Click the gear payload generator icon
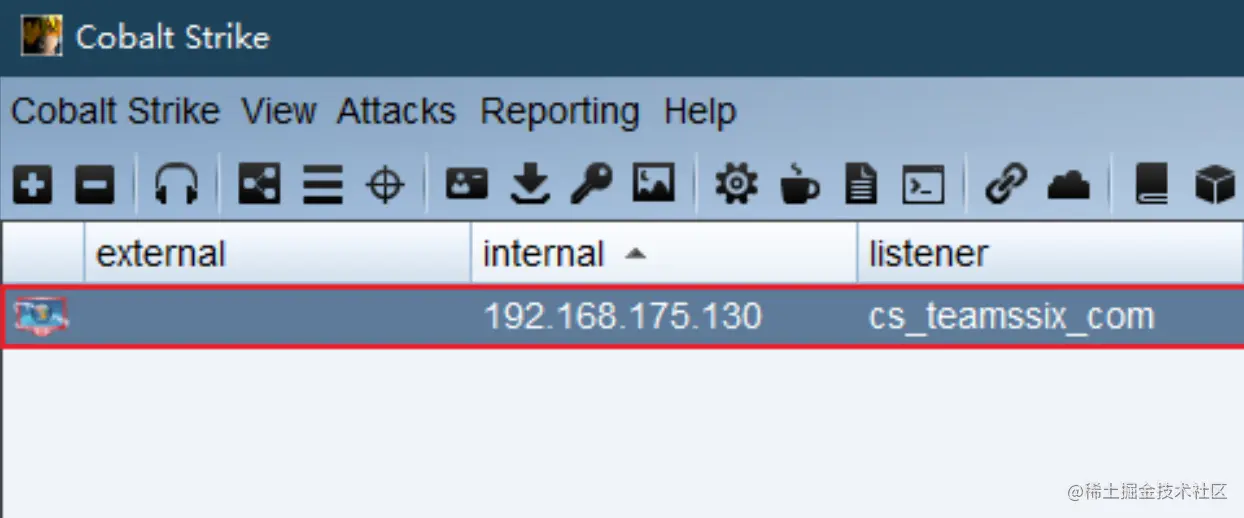Viewport: 1244px width, 518px height. pyautogui.click(x=736, y=185)
